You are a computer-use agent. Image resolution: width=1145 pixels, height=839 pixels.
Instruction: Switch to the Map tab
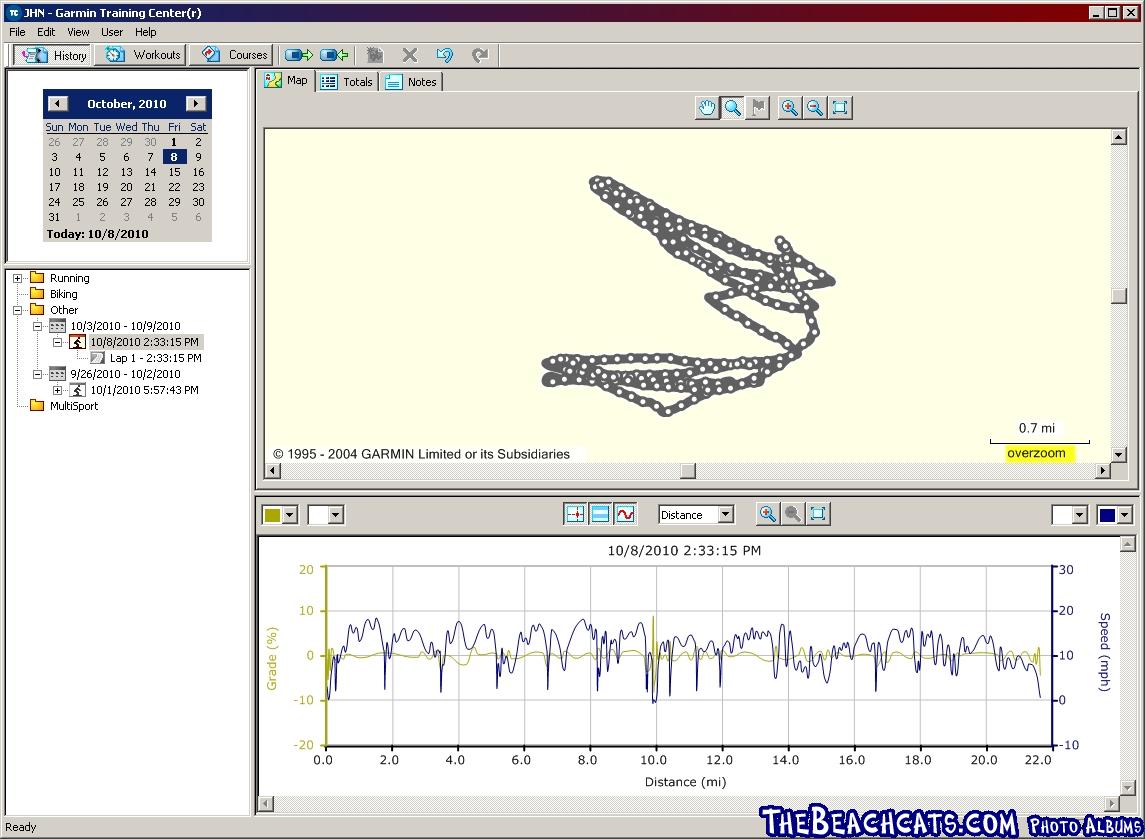point(288,80)
